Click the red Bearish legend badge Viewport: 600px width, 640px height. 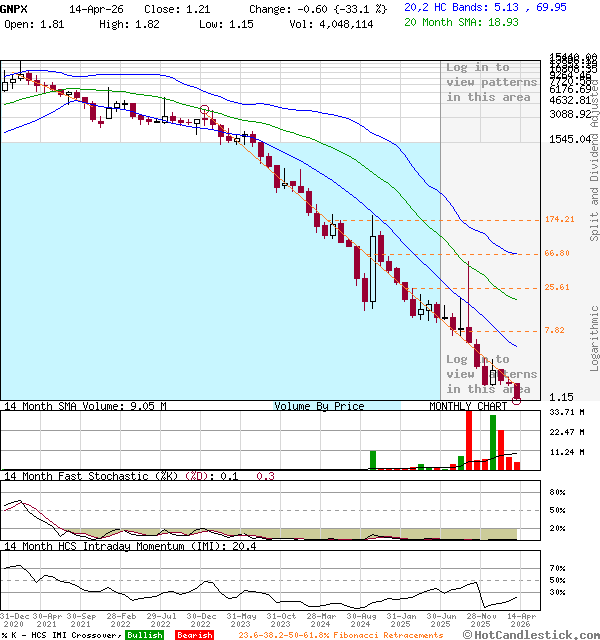(194, 635)
